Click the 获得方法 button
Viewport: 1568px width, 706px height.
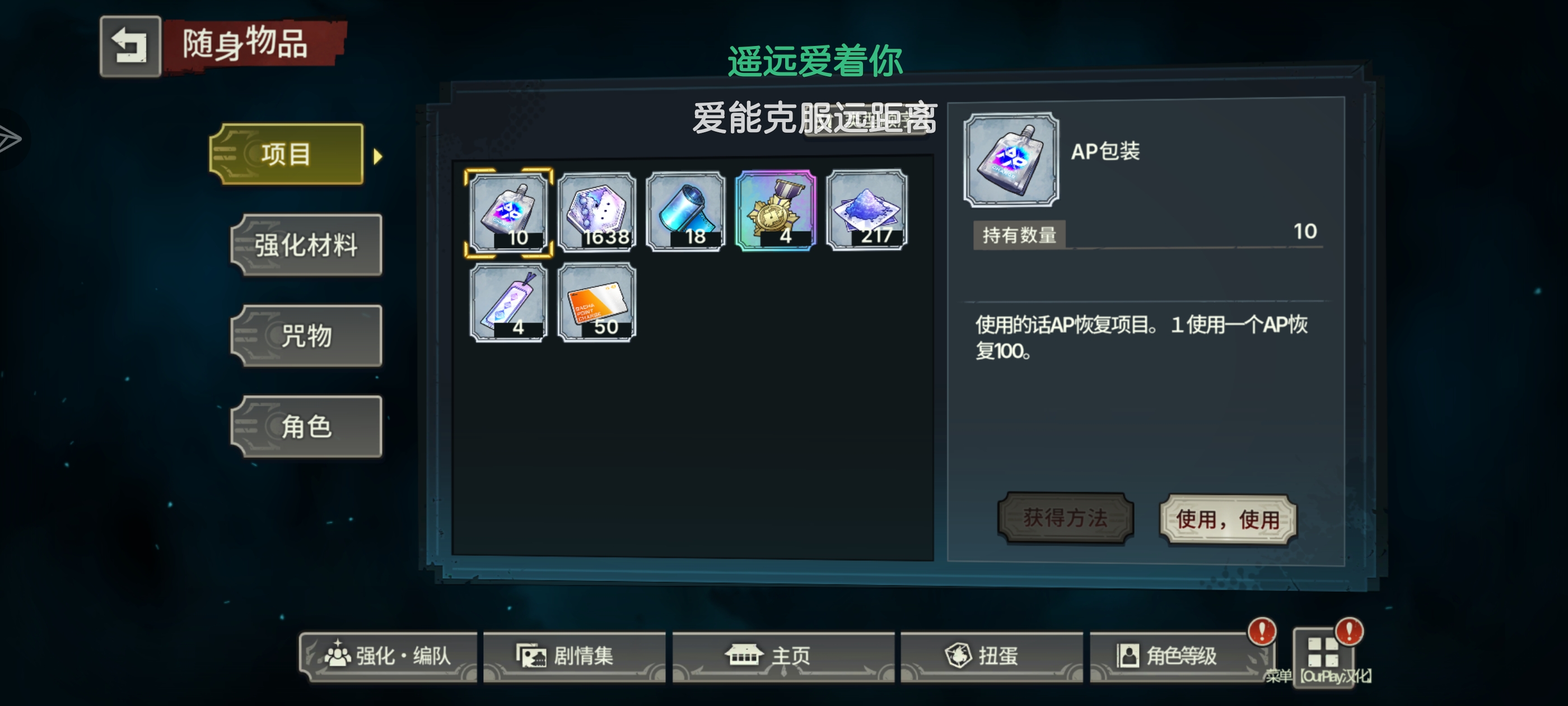pos(1065,518)
